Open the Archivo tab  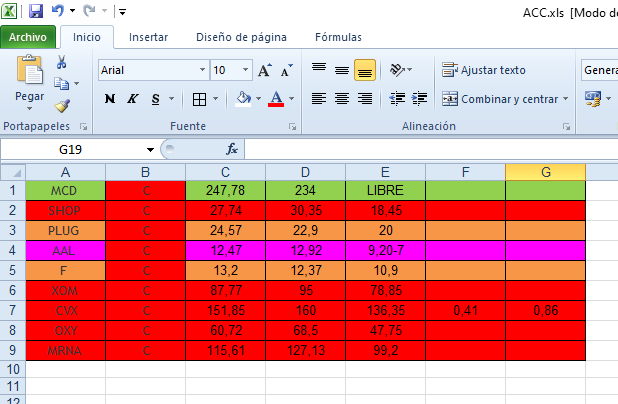(28, 37)
